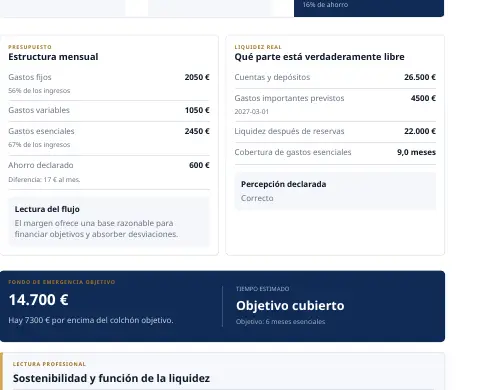
Task: Select the value '4500 €'
Action: tap(423, 98)
